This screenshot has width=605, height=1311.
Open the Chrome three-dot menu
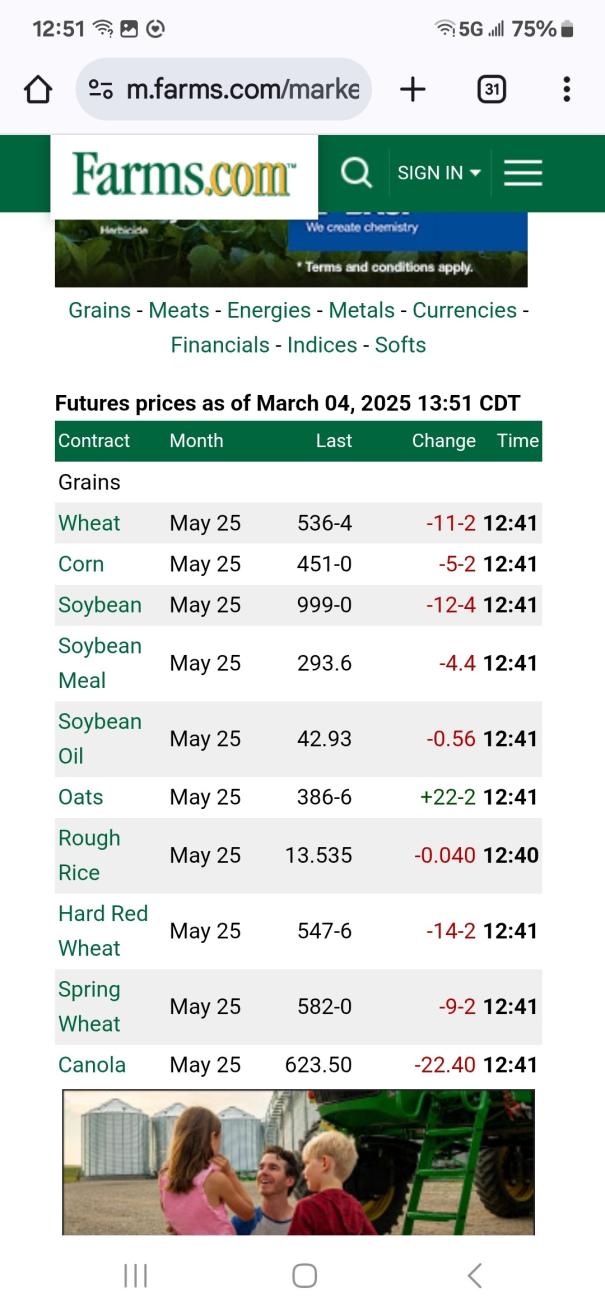click(x=566, y=90)
